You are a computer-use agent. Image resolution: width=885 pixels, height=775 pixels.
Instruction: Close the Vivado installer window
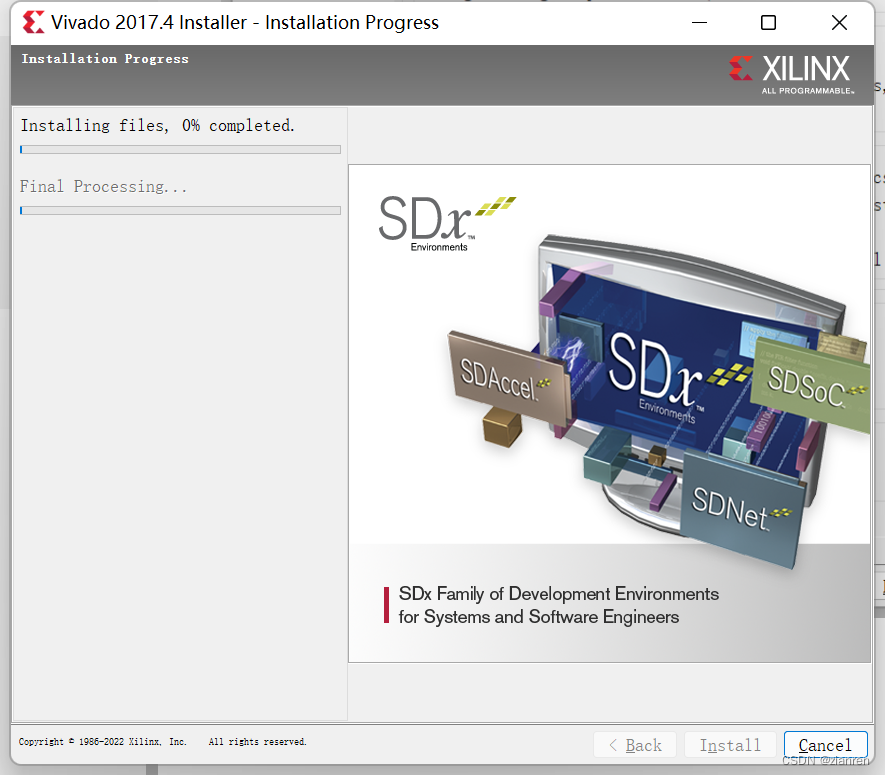click(839, 23)
